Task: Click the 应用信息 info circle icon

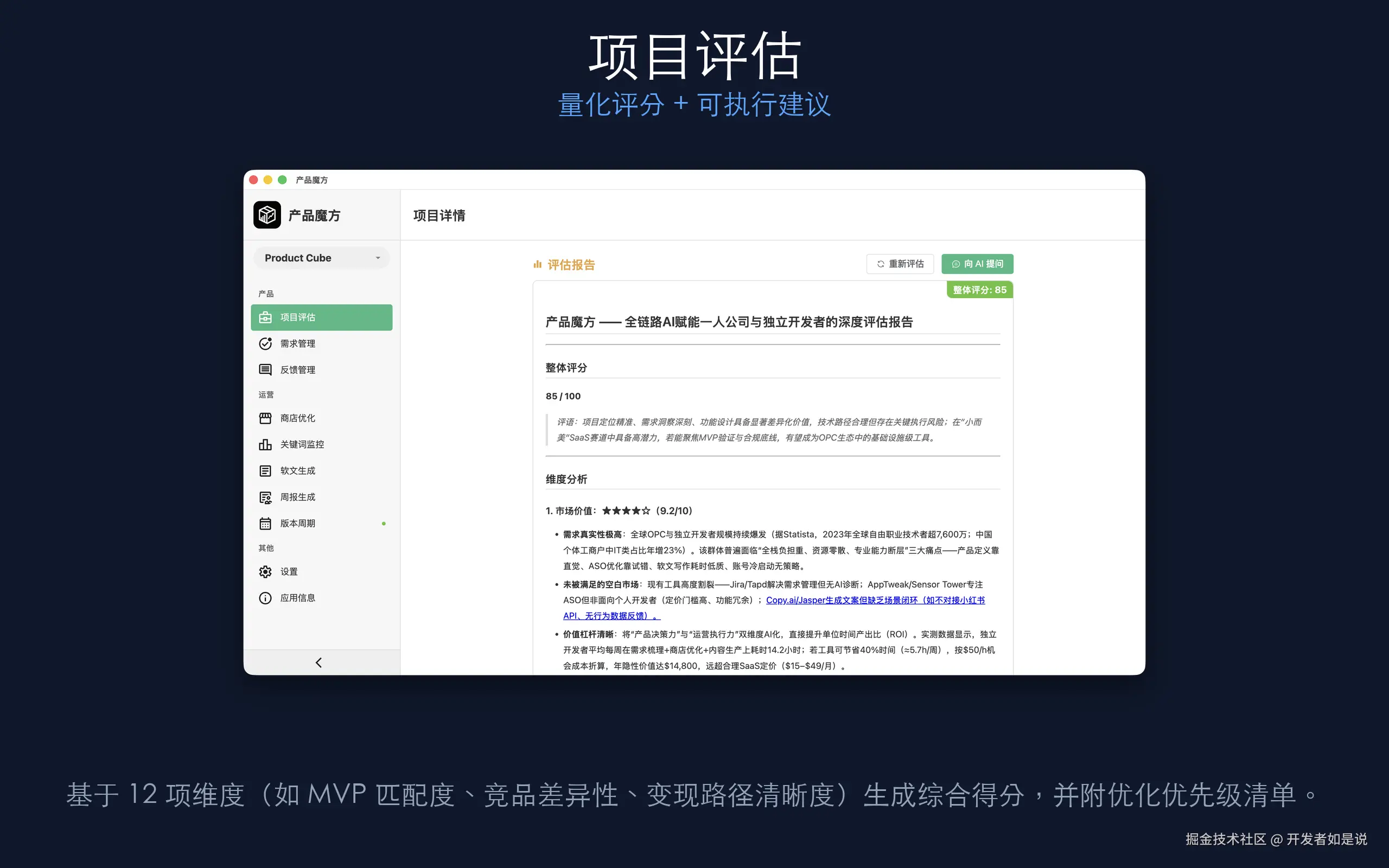Action: pos(265,598)
